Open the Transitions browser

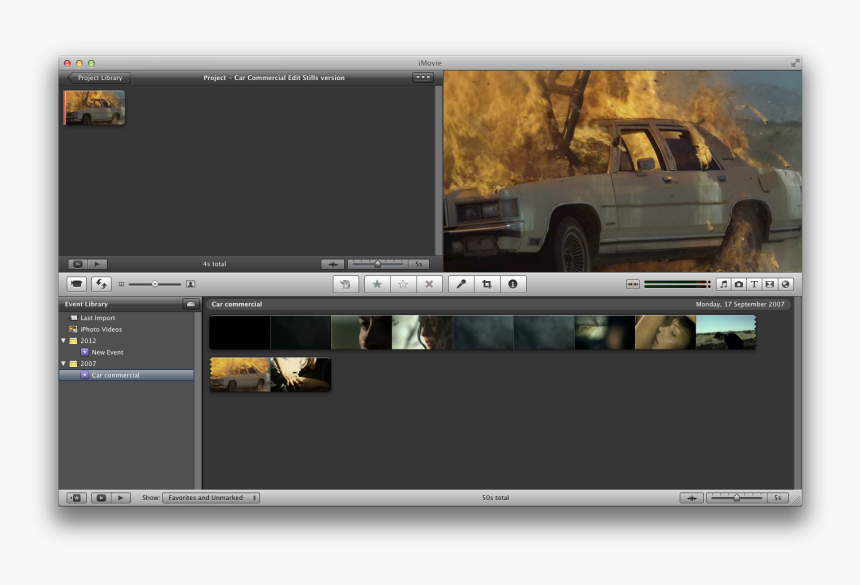click(x=770, y=284)
